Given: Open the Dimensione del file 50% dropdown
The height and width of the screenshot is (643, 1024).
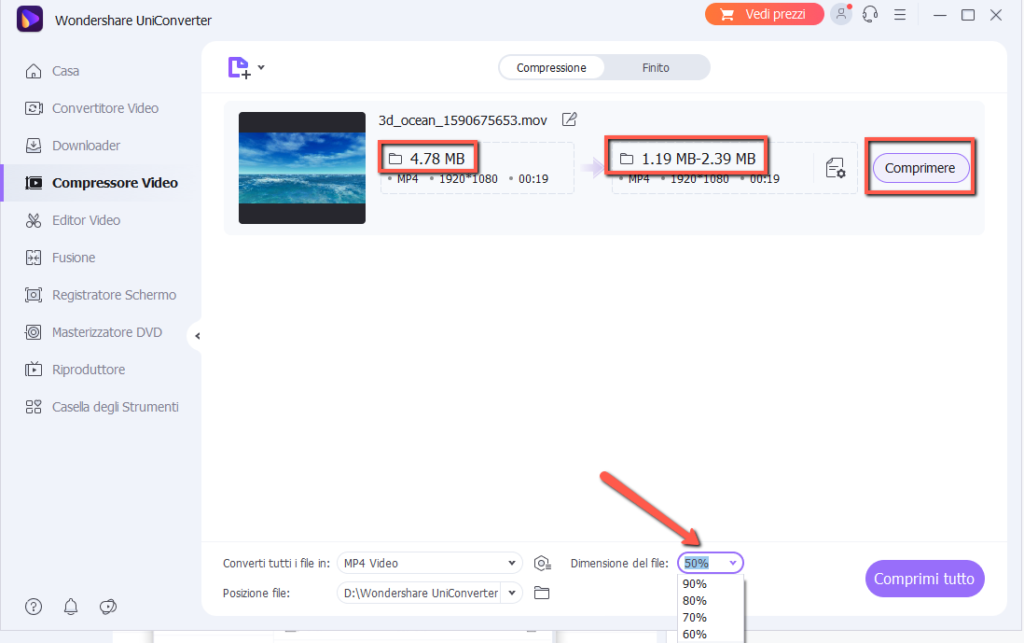Looking at the screenshot, I should click(x=710, y=563).
